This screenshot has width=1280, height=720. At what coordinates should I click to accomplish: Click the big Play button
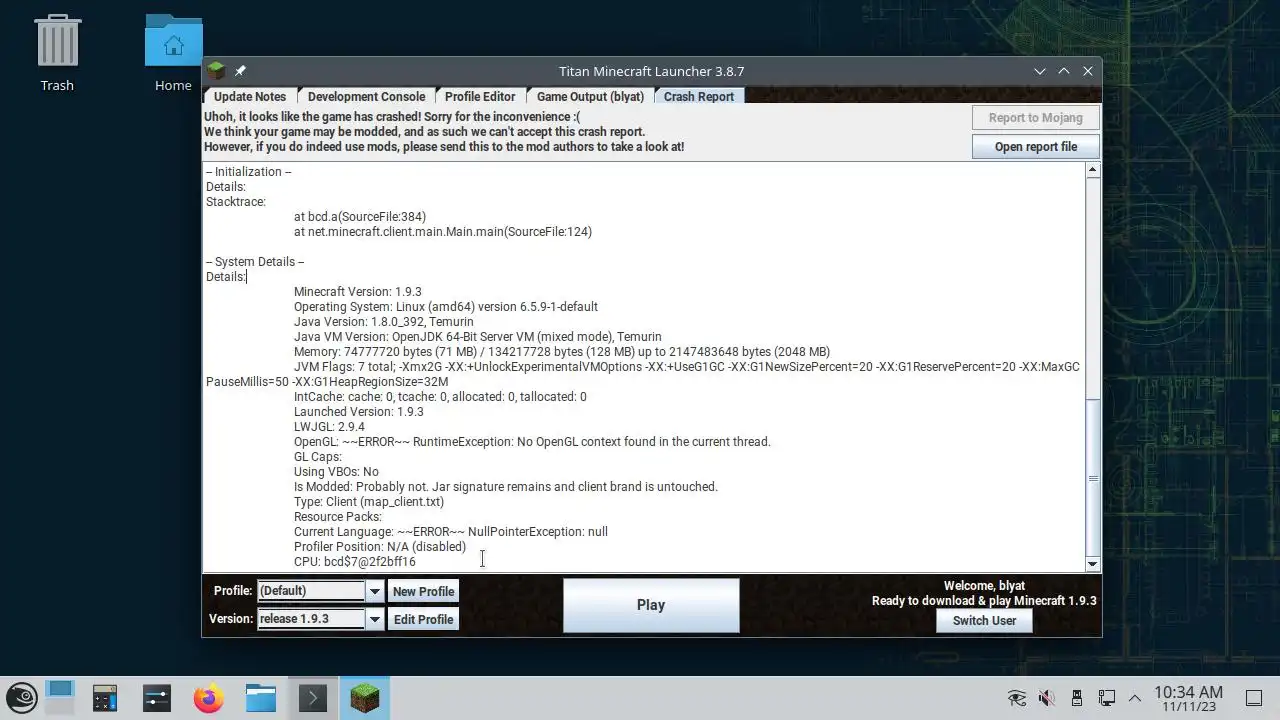pyautogui.click(x=651, y=605)
